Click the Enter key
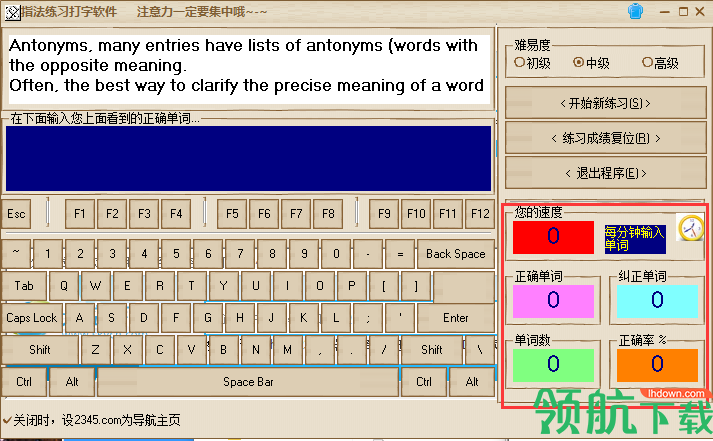713x441 pixels. coord(456,318)
